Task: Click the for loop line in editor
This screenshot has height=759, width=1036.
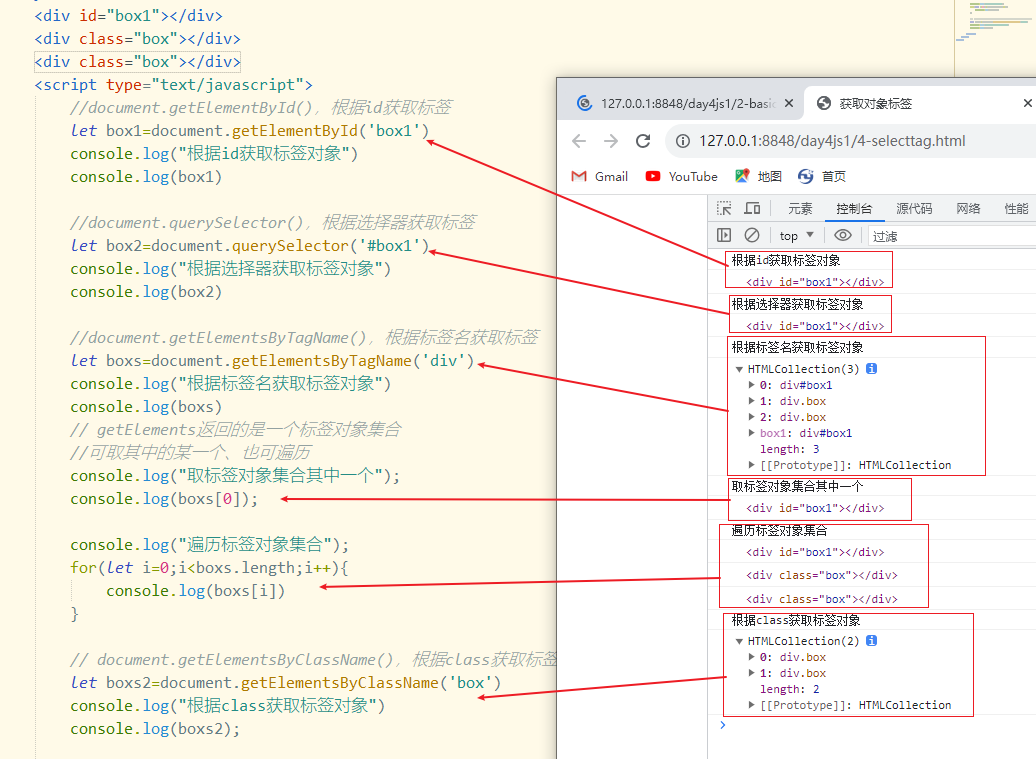Action: (x=209, y=568)
